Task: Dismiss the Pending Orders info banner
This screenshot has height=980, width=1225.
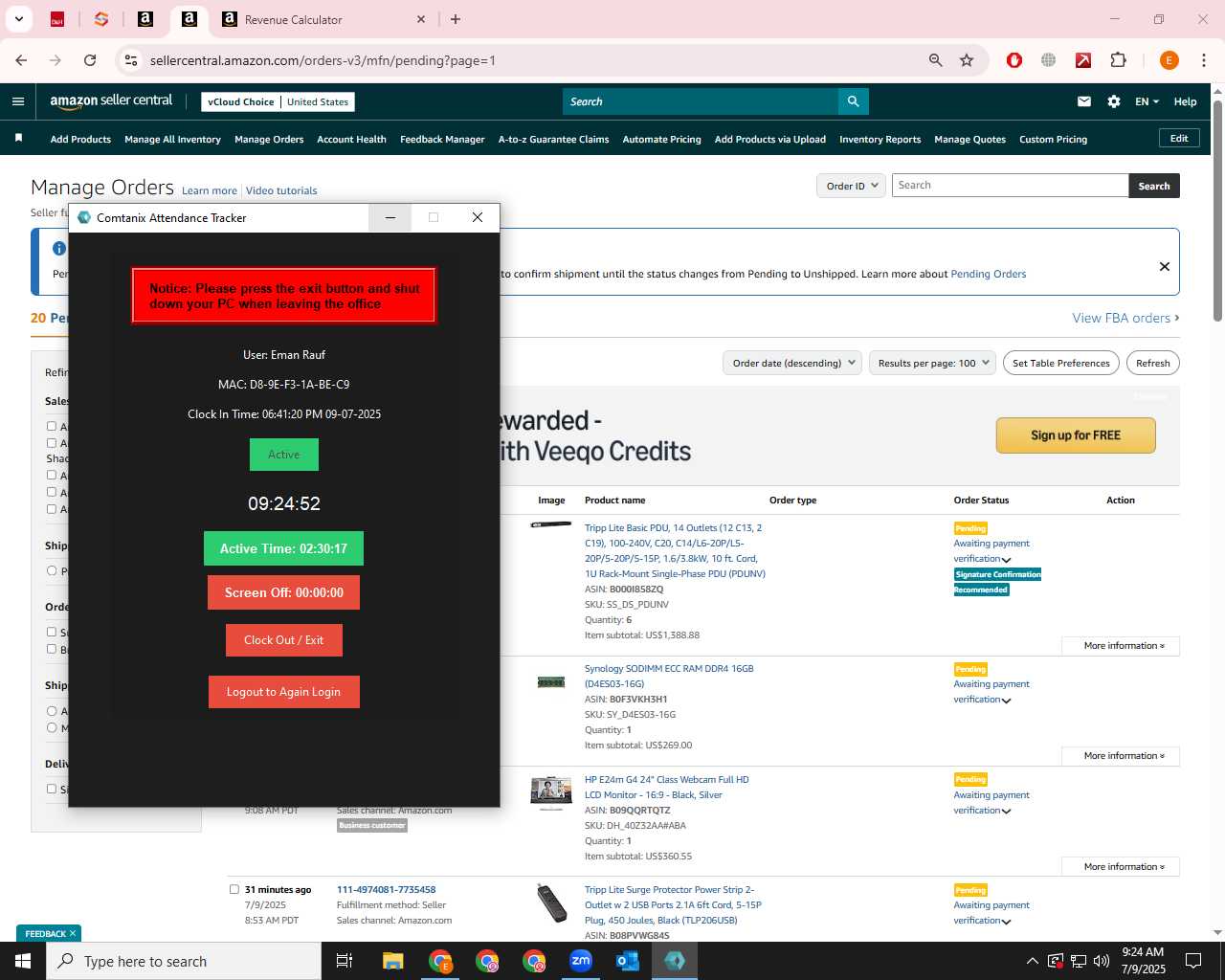Action: (x=1165, y=266)
